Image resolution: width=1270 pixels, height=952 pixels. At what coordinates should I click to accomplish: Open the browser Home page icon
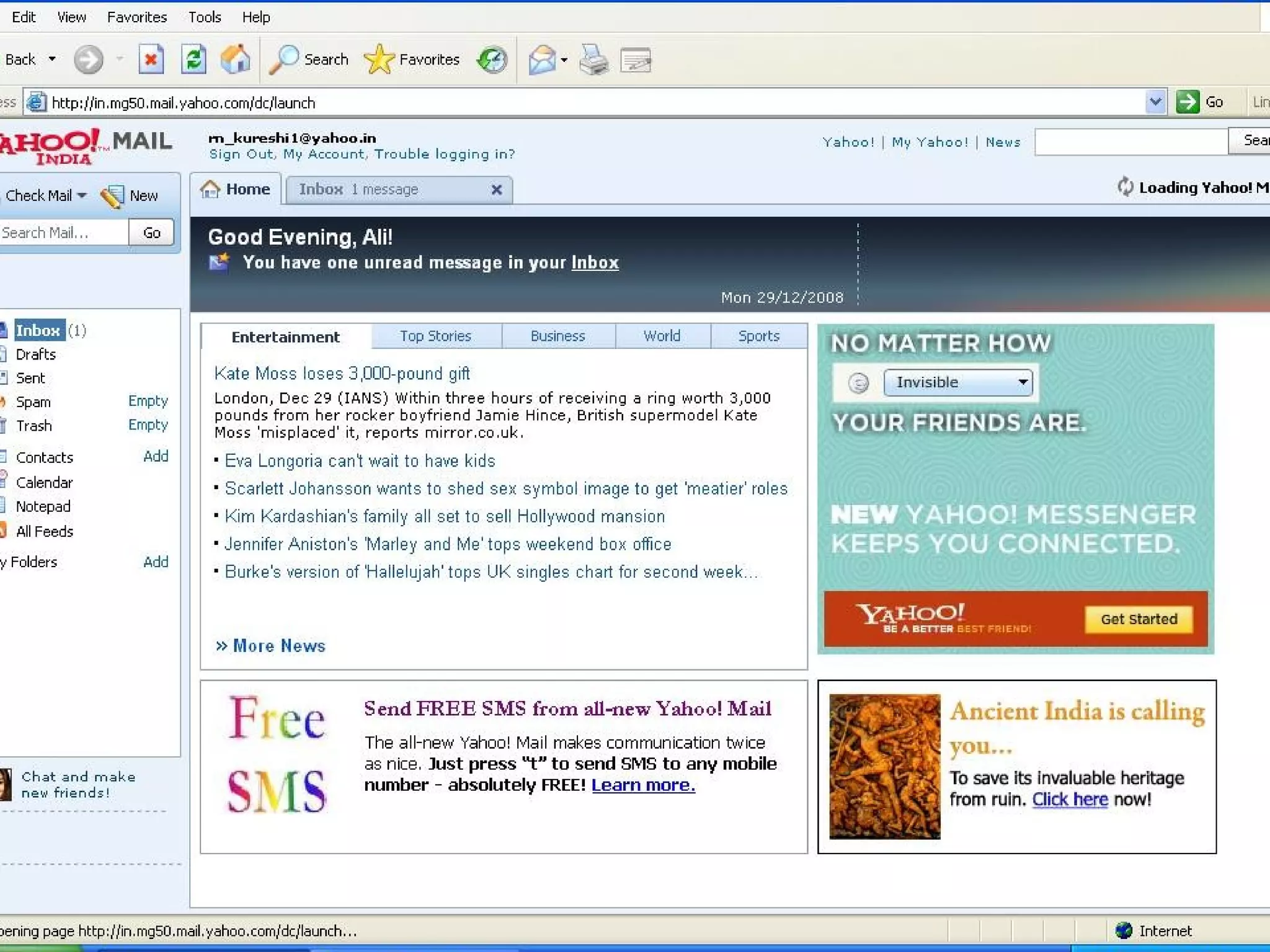click(x=236, y=60)
